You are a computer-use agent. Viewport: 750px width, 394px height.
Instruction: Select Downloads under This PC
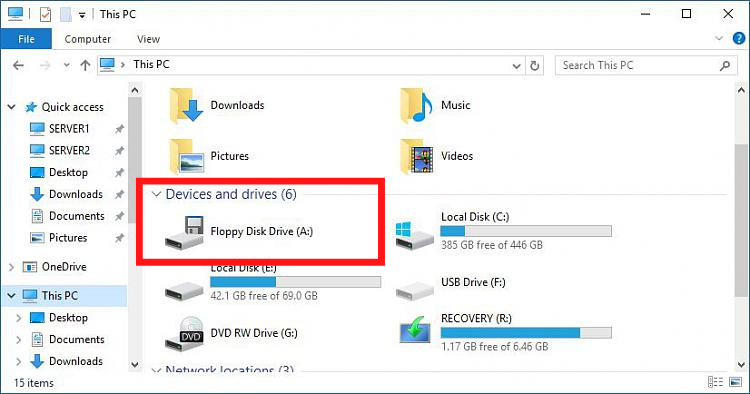tap(76, 361)
